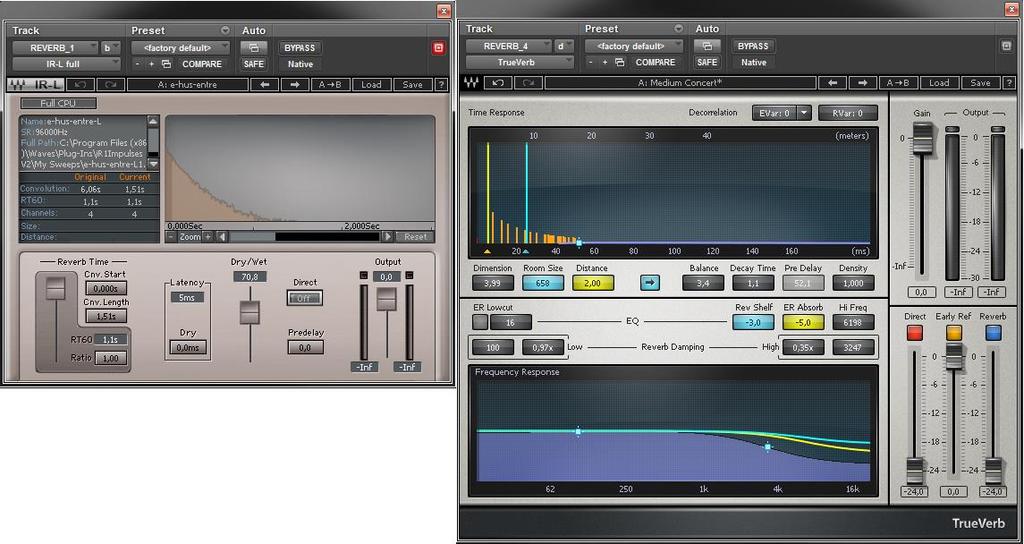Open factory default preset dropdown in IR-L
The width and height of the screenshot is (1024, 544).
(180, 48)
